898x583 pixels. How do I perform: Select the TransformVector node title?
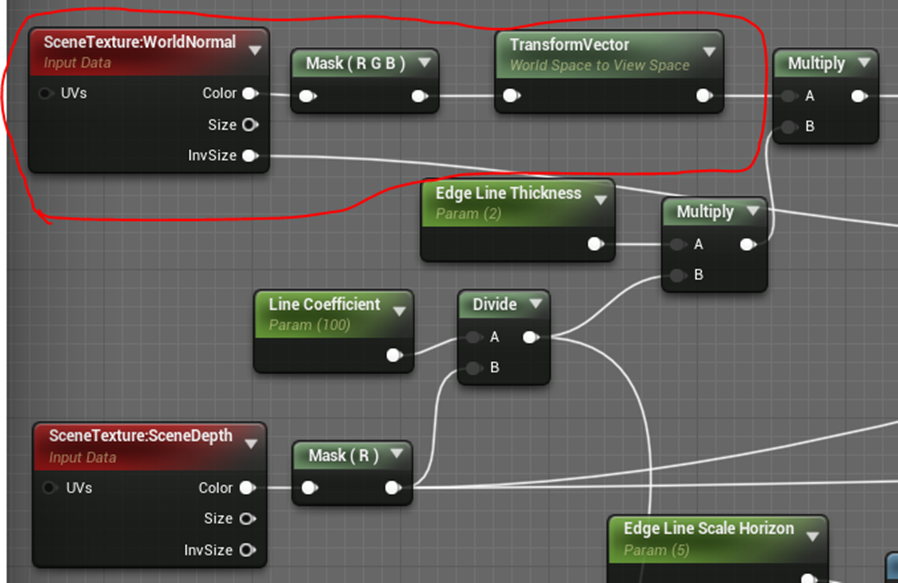coord(569,45)
